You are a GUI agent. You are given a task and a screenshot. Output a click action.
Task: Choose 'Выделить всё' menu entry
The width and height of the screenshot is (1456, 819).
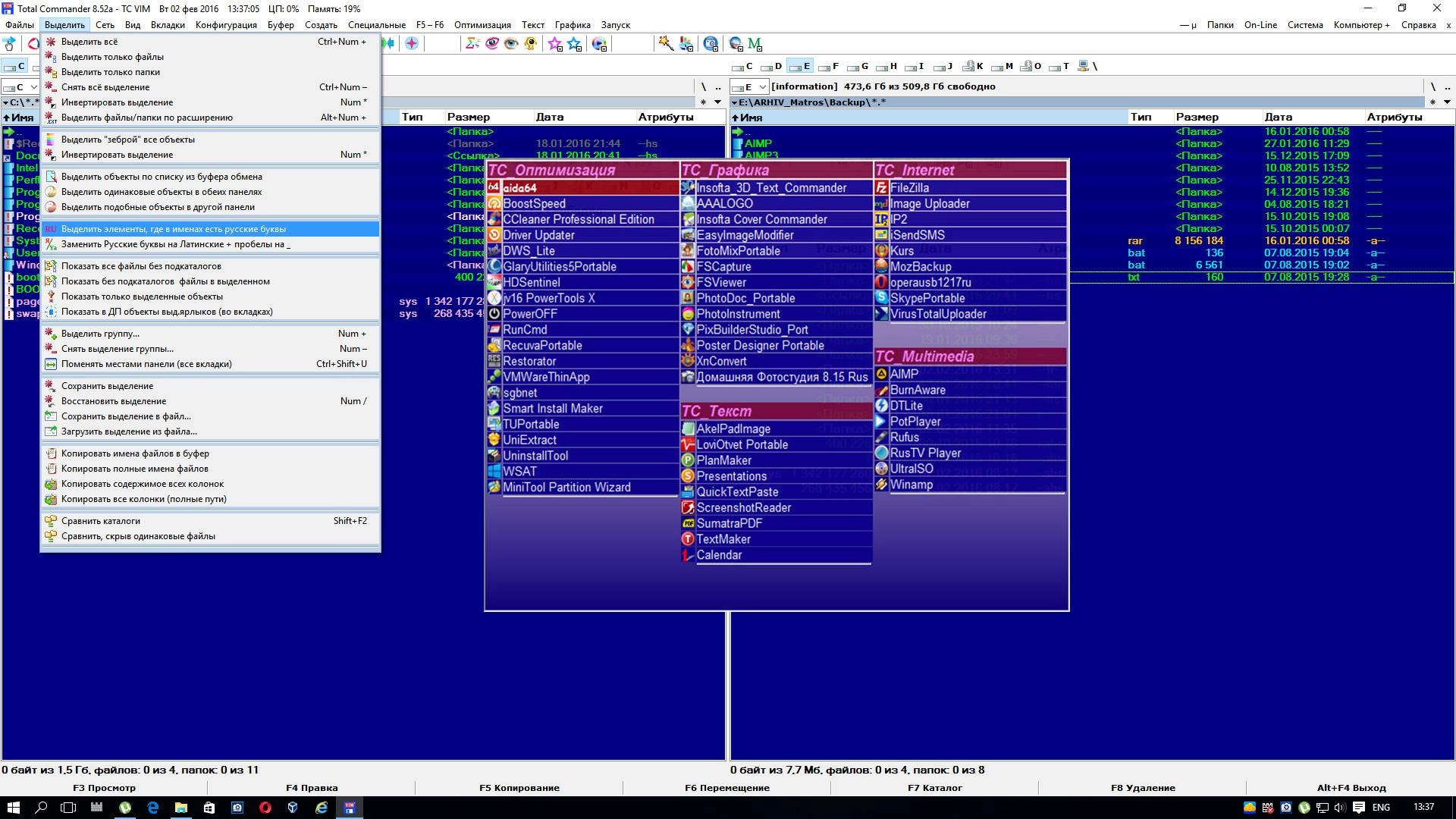[210, 42]
